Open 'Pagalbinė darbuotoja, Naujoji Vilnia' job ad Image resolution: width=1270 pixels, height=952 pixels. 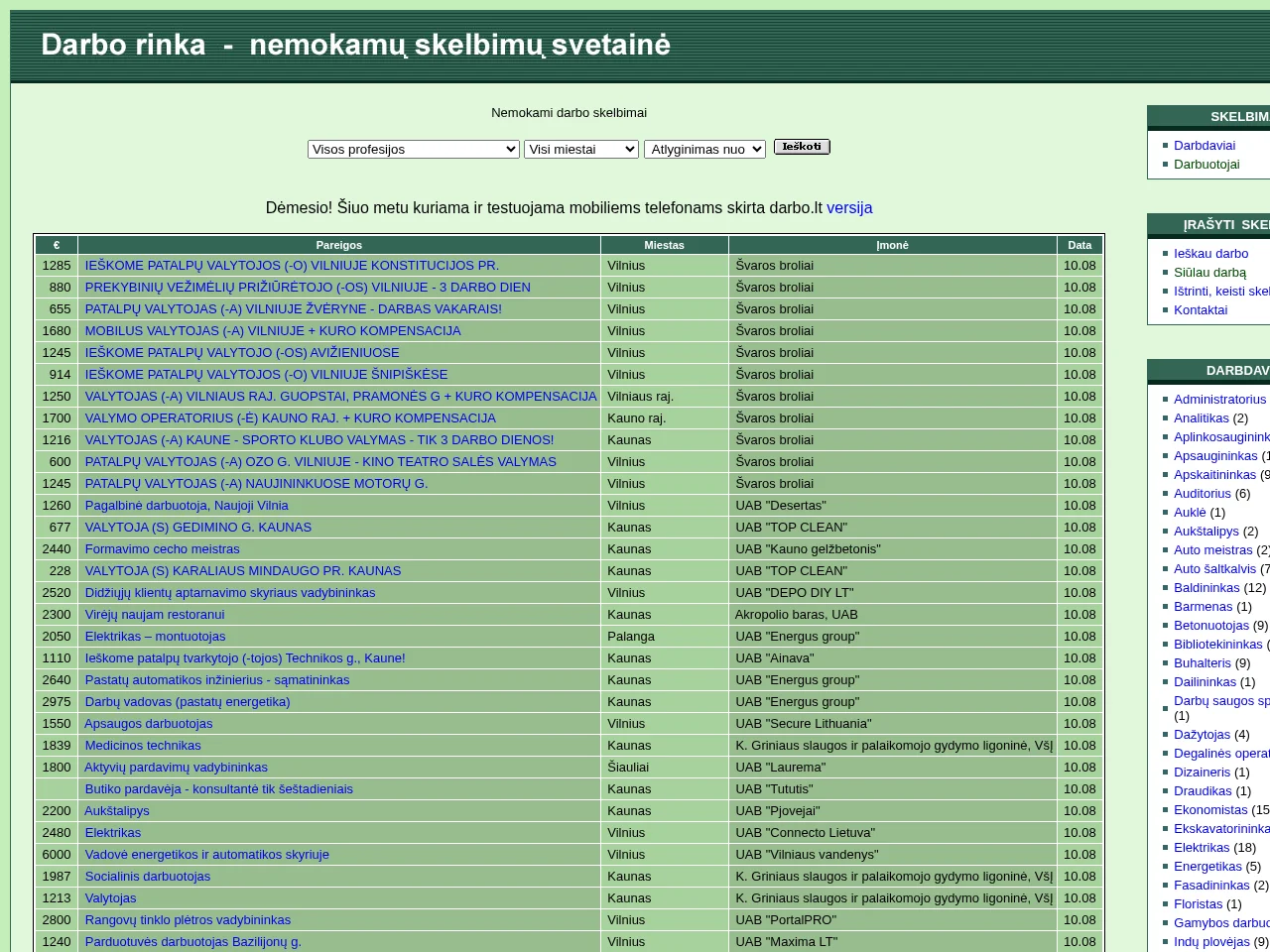(187, 506)
